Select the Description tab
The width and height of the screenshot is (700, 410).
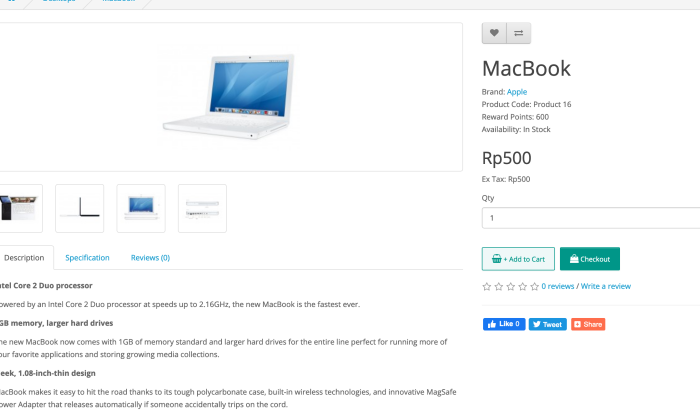tap(25, 258)
